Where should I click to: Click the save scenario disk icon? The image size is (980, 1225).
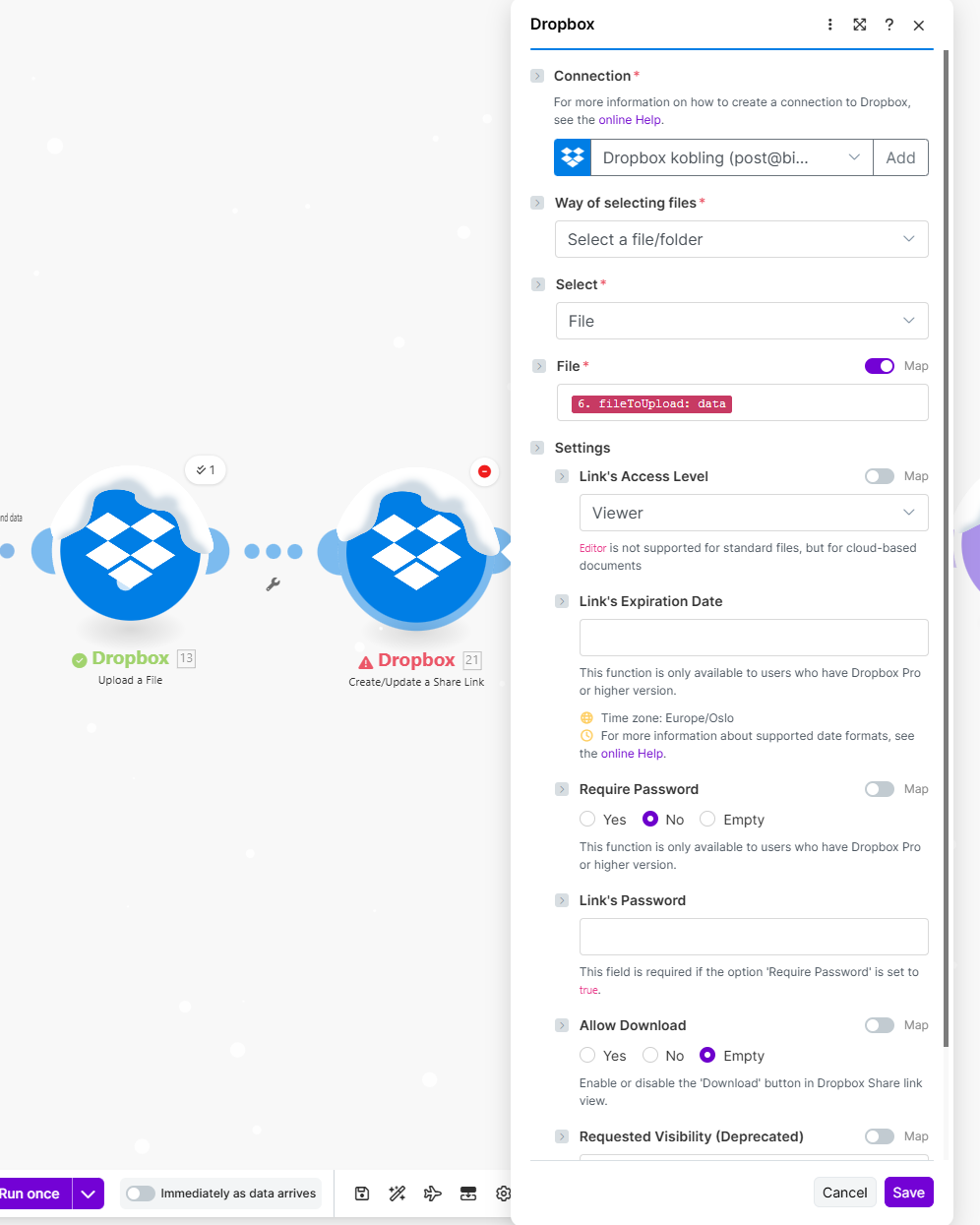pos(362,1194)
